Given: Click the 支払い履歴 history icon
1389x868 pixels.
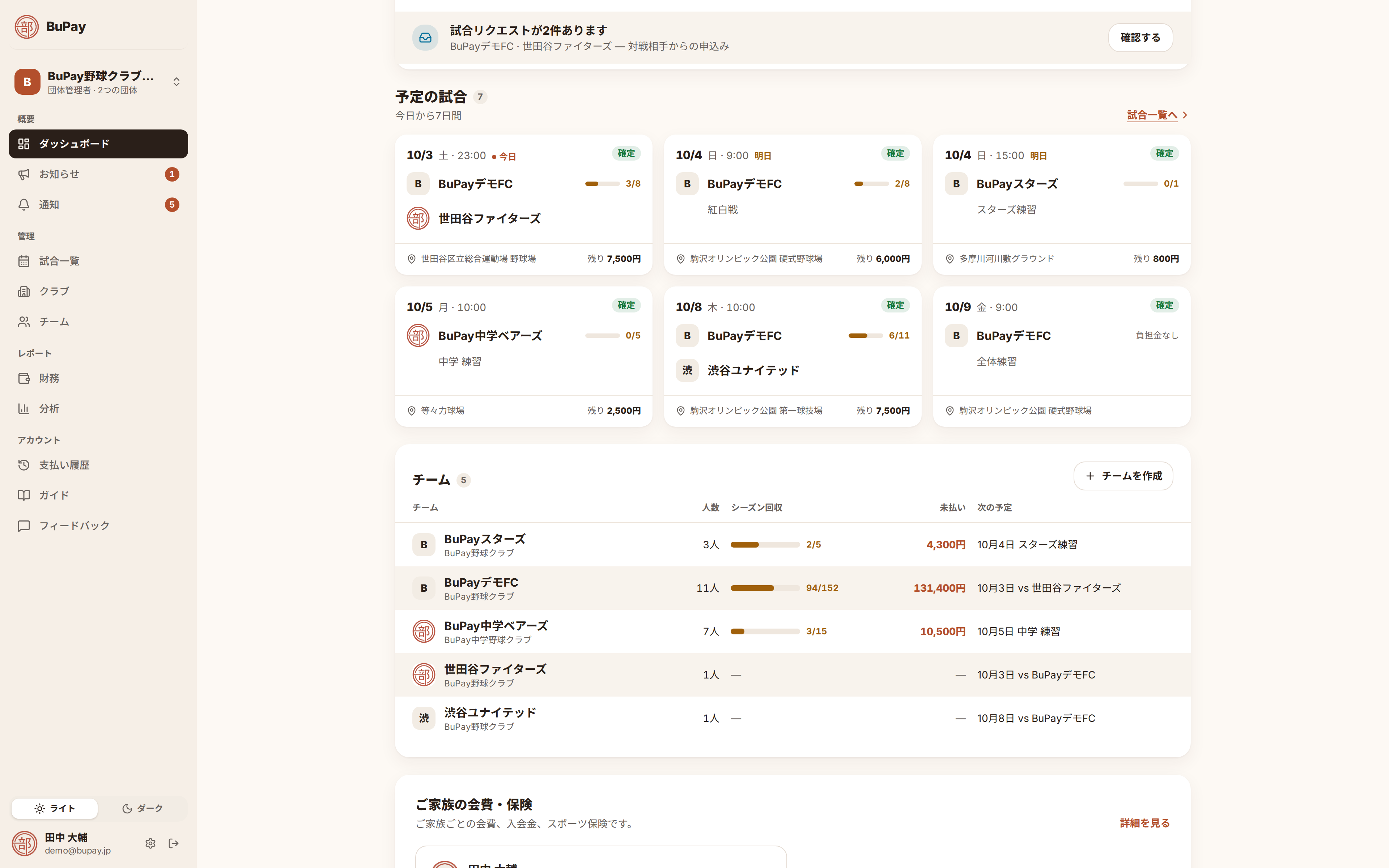Looking at the screenshot, I should pyautogui.click(x=24, y=465).
